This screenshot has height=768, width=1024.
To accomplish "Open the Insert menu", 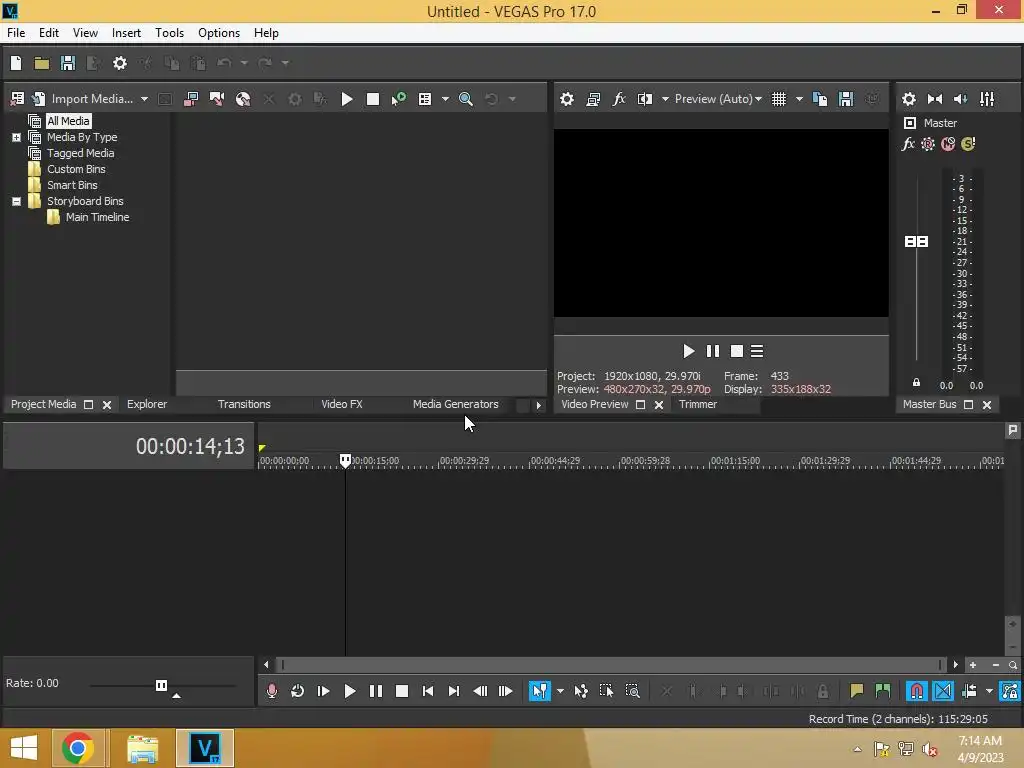I will [x=126, y=33].
